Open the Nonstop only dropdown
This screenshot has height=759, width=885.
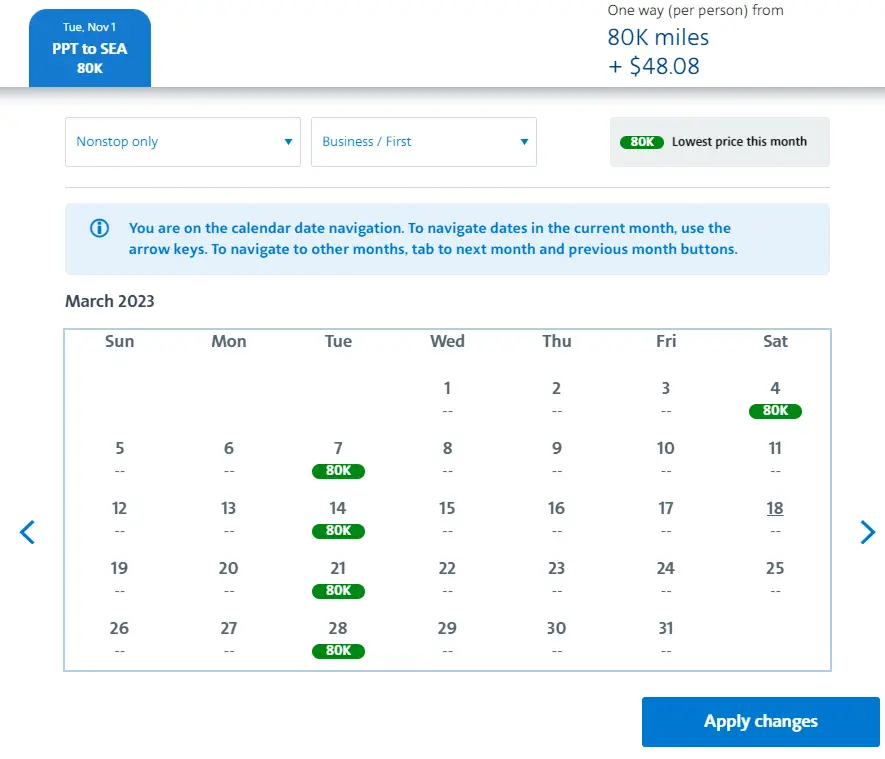183,142
